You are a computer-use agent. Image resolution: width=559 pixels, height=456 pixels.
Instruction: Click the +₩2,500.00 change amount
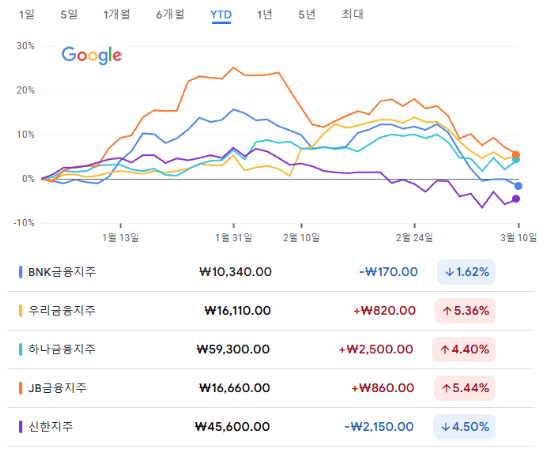pos(376,349)
